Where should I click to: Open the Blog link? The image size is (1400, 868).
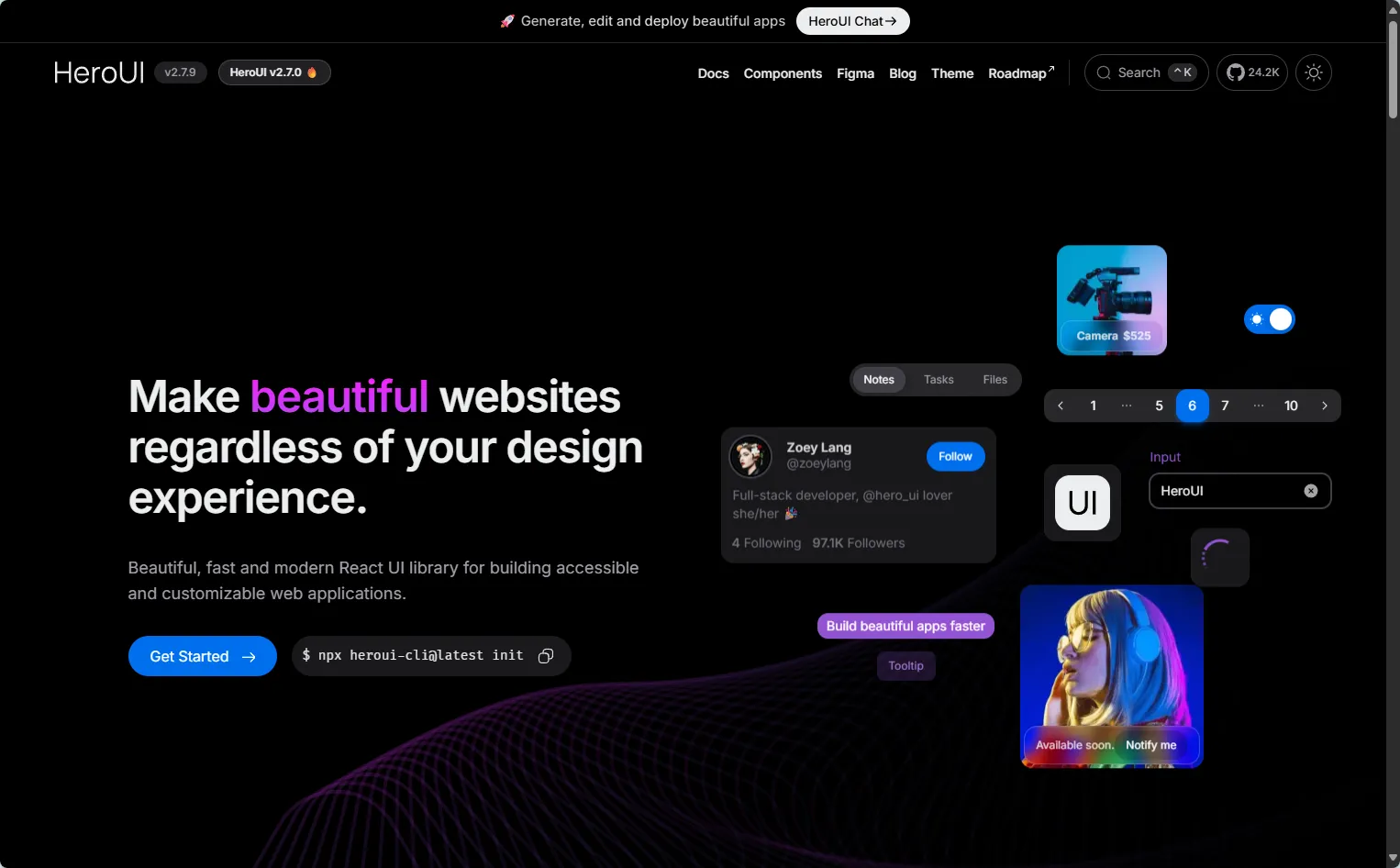(903, 73)
